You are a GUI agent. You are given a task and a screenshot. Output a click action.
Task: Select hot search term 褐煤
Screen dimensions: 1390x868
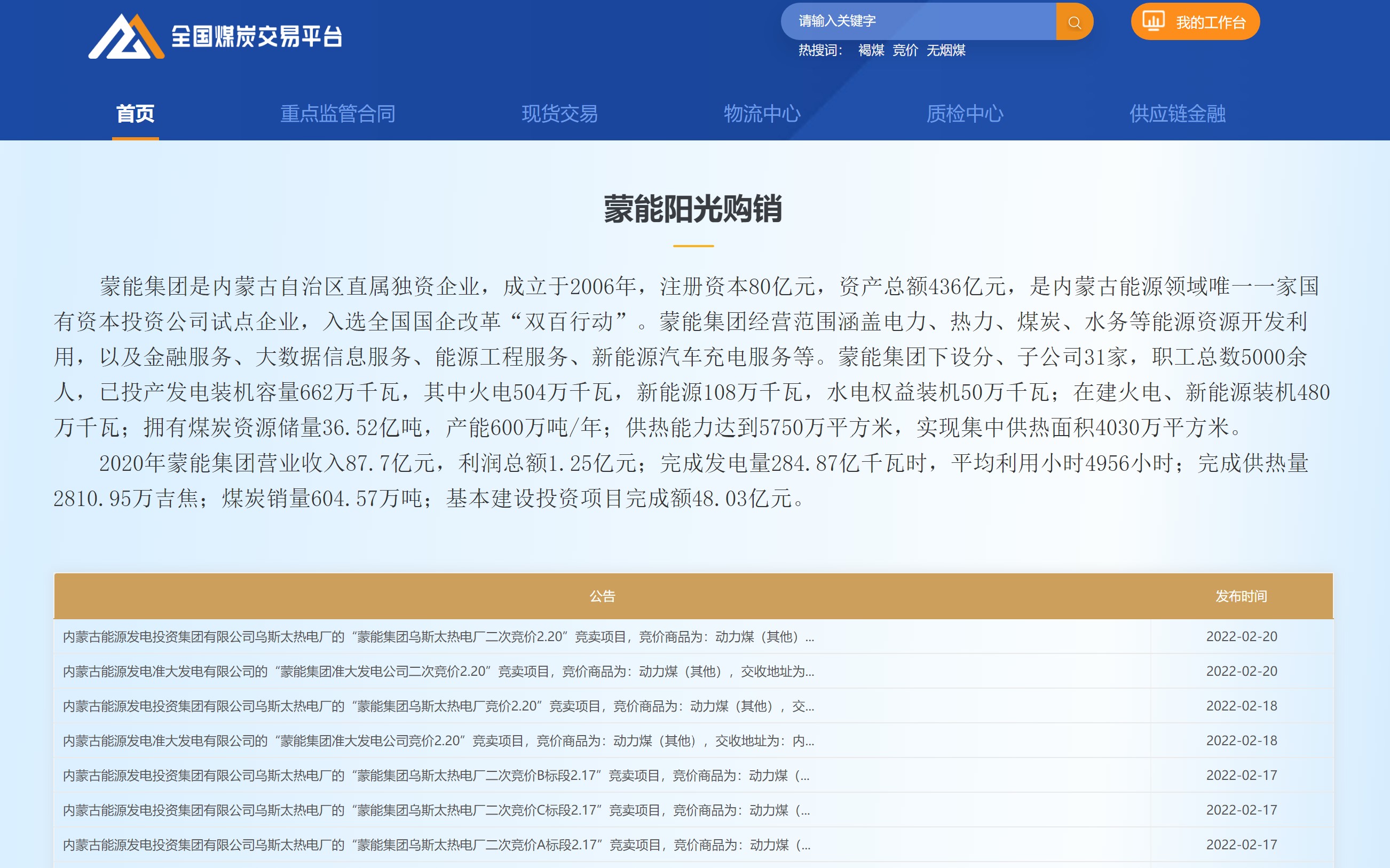871,51
